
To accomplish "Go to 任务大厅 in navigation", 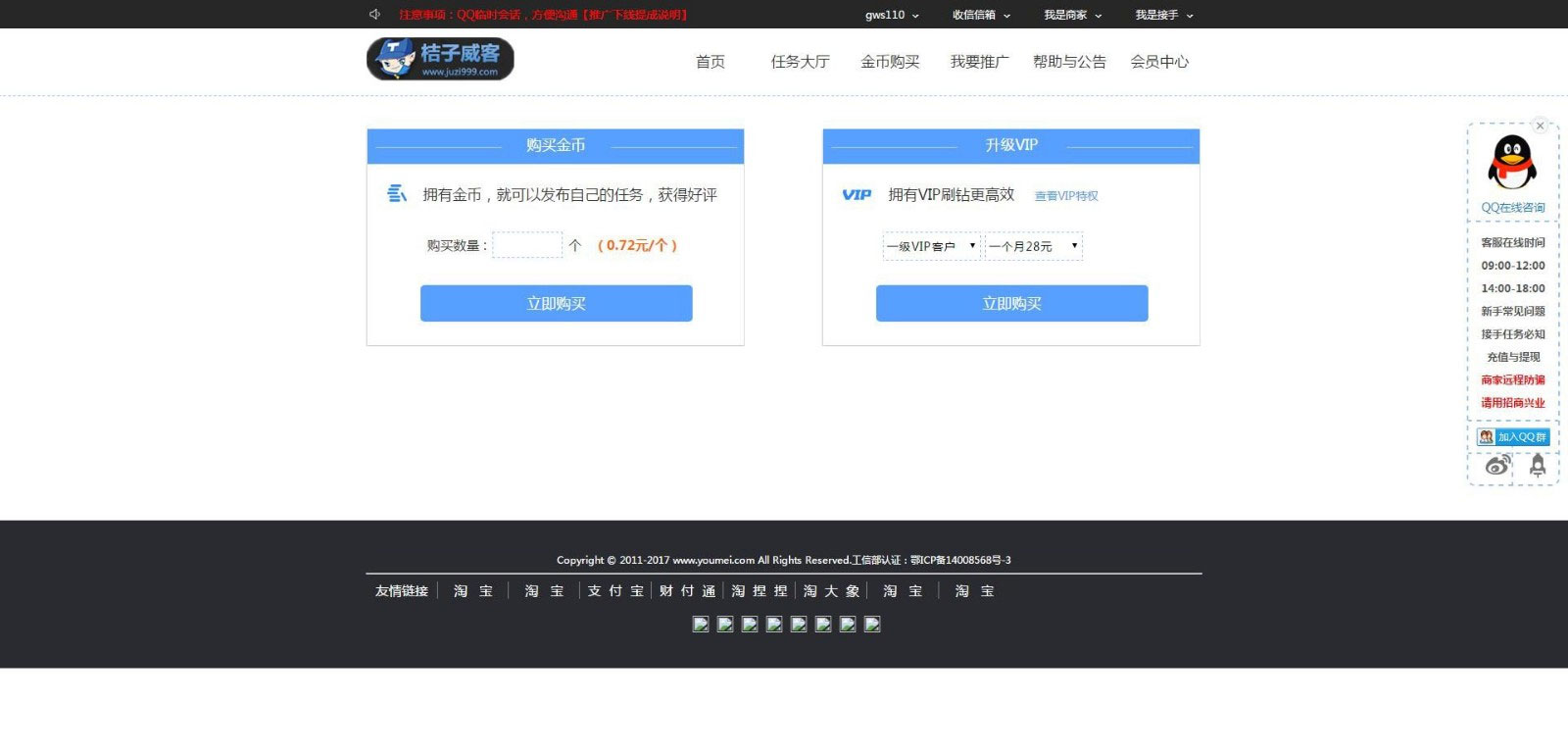I will tap(800, 62).
